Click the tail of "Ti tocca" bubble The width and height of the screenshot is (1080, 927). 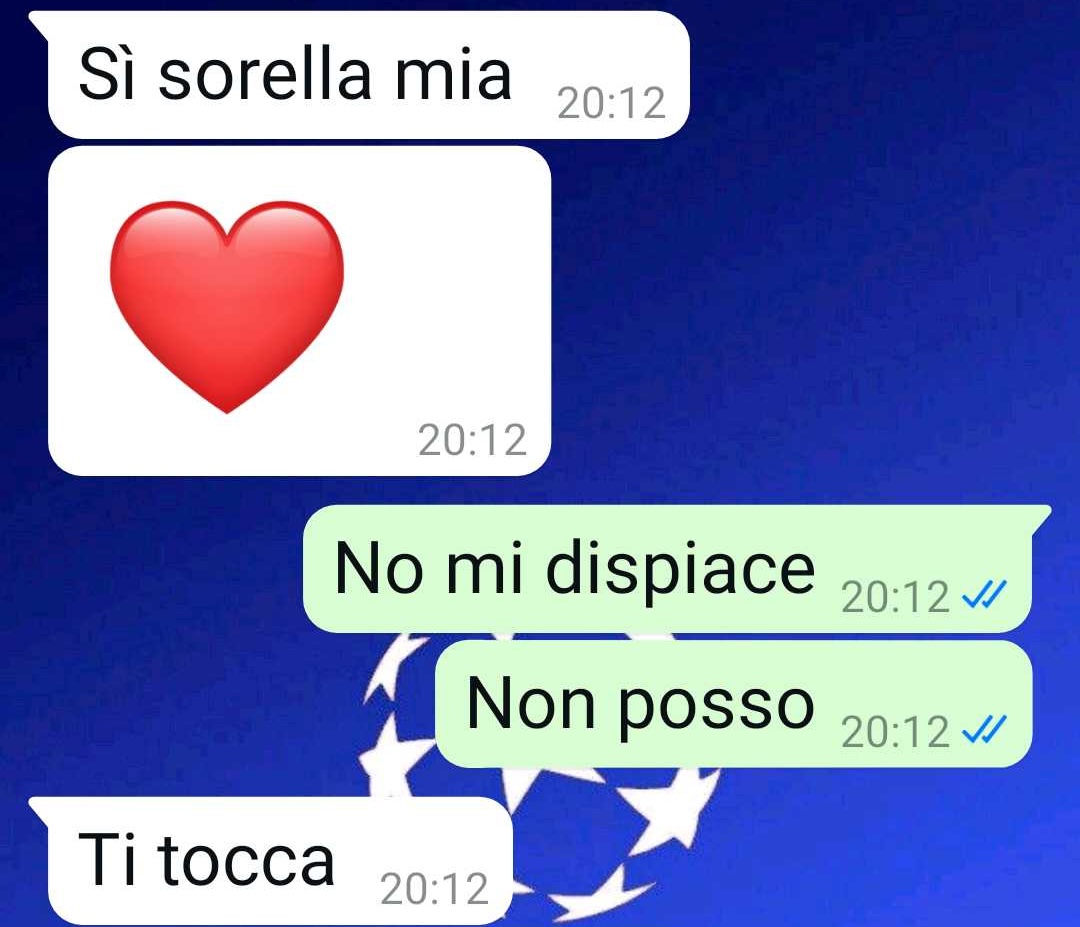(39, 809)
